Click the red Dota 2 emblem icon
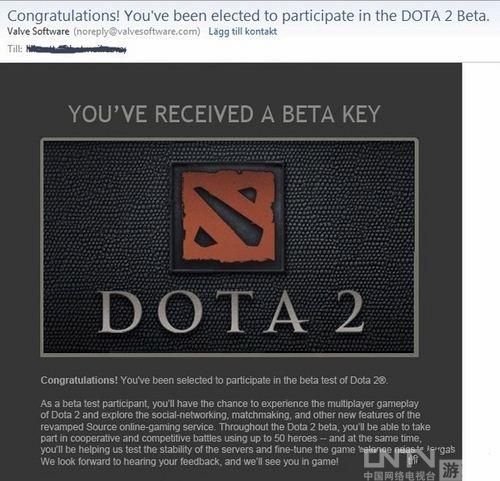Screen dimensions: 500x481 point(228,216)
